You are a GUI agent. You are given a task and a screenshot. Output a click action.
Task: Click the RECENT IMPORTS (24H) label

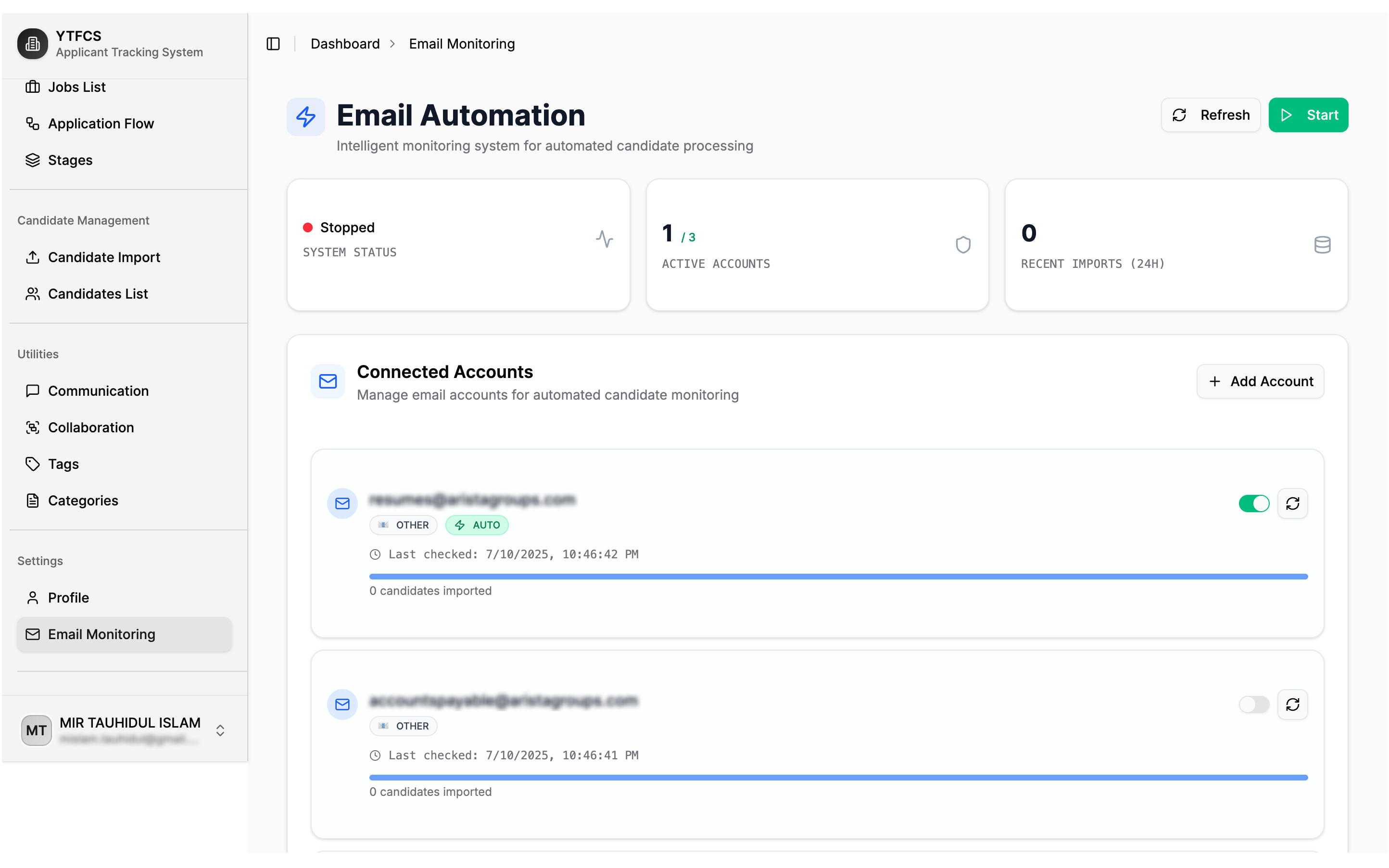pyautogui.click(x=1093, y=264)
